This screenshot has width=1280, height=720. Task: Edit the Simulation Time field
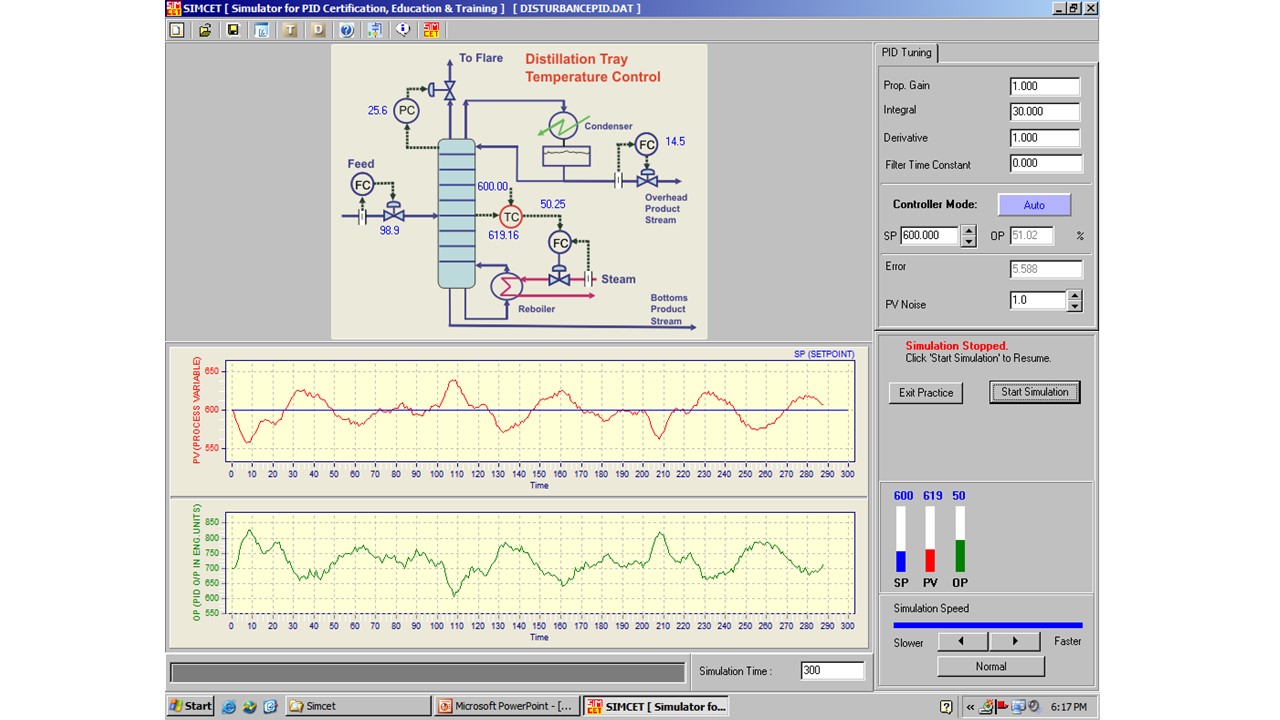click(831, 670)
